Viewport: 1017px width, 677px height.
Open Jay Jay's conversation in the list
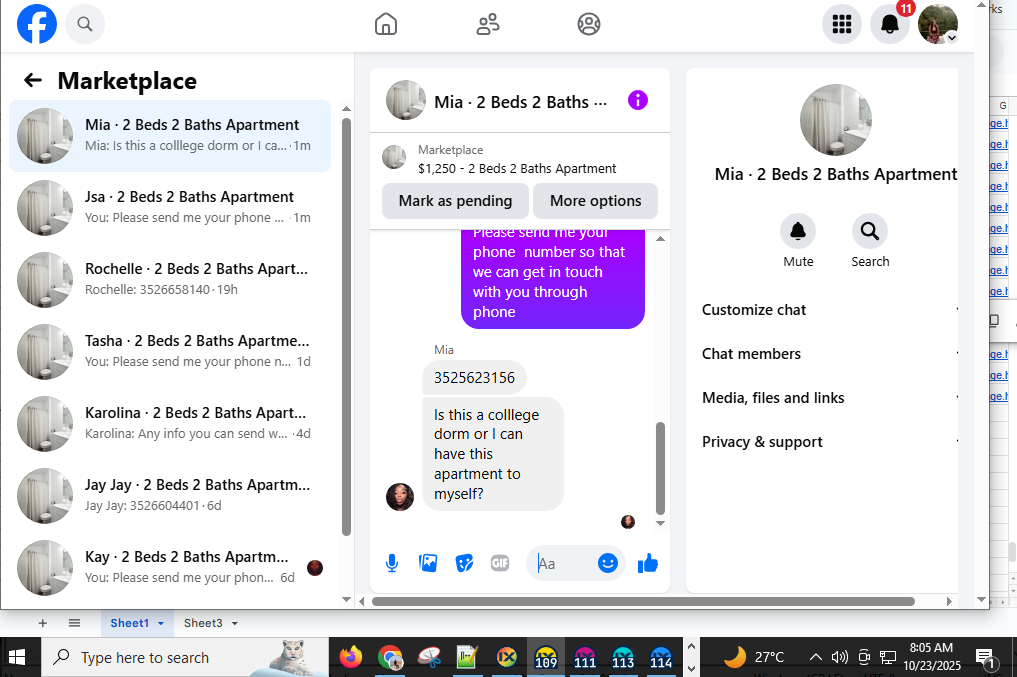[x=170, y=496]
